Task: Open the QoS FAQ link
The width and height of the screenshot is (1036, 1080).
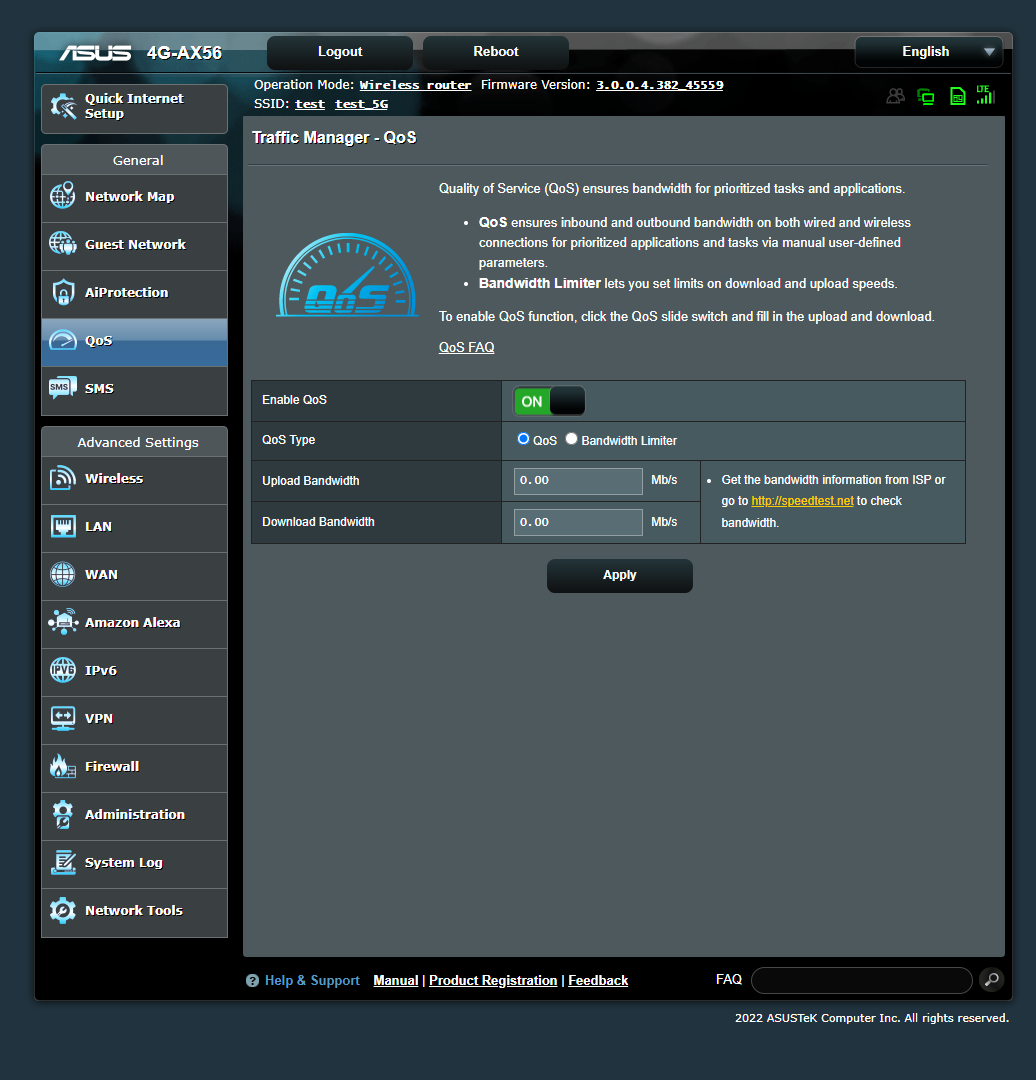Action: click(466, 347)
